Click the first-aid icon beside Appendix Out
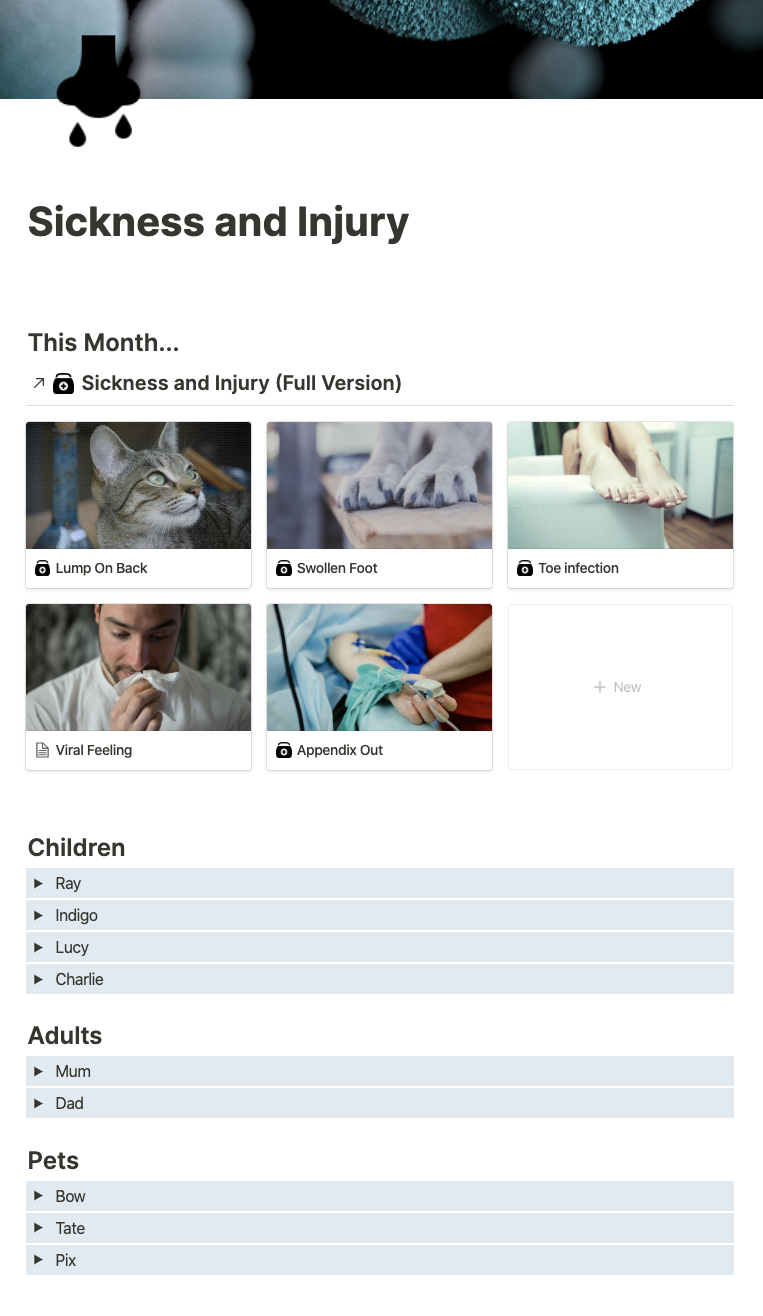Screen dimensions: 763x1316 pos(283,750)
